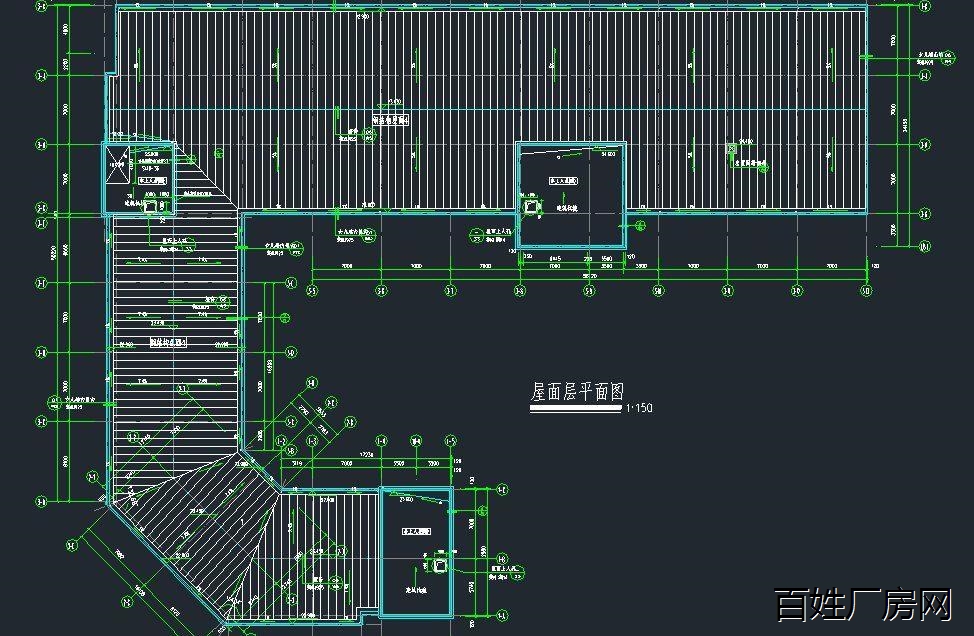Select the small square vent symbol in upper-left stair room
The width and height of the screenshot is (974, 636).
click(151, 208)
